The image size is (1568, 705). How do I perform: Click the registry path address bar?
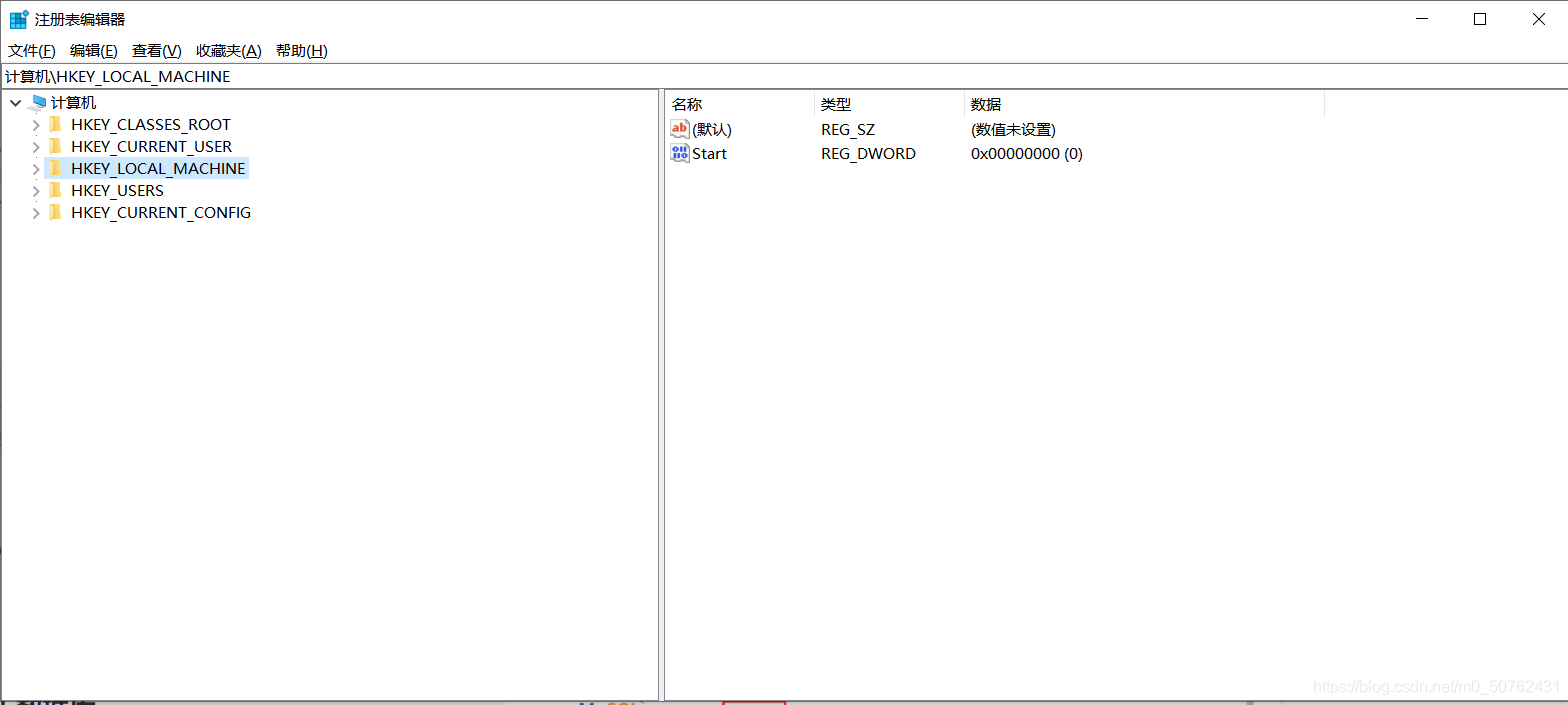[784, 76]
